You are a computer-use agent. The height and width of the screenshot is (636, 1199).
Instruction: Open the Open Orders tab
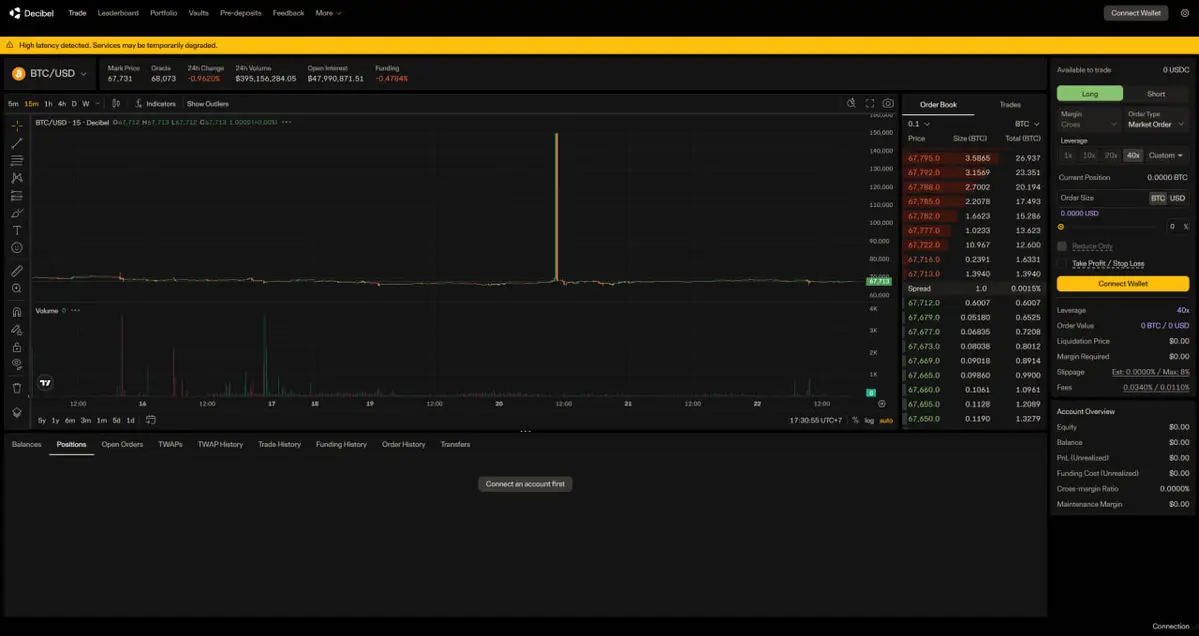[x=122, y=444]
